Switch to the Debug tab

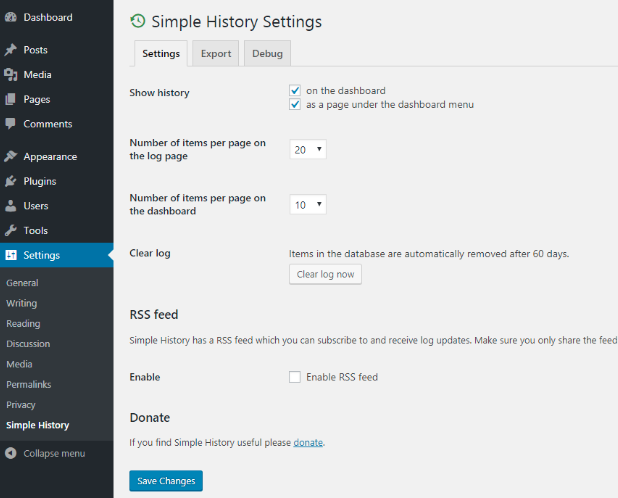tap(267, 54)
